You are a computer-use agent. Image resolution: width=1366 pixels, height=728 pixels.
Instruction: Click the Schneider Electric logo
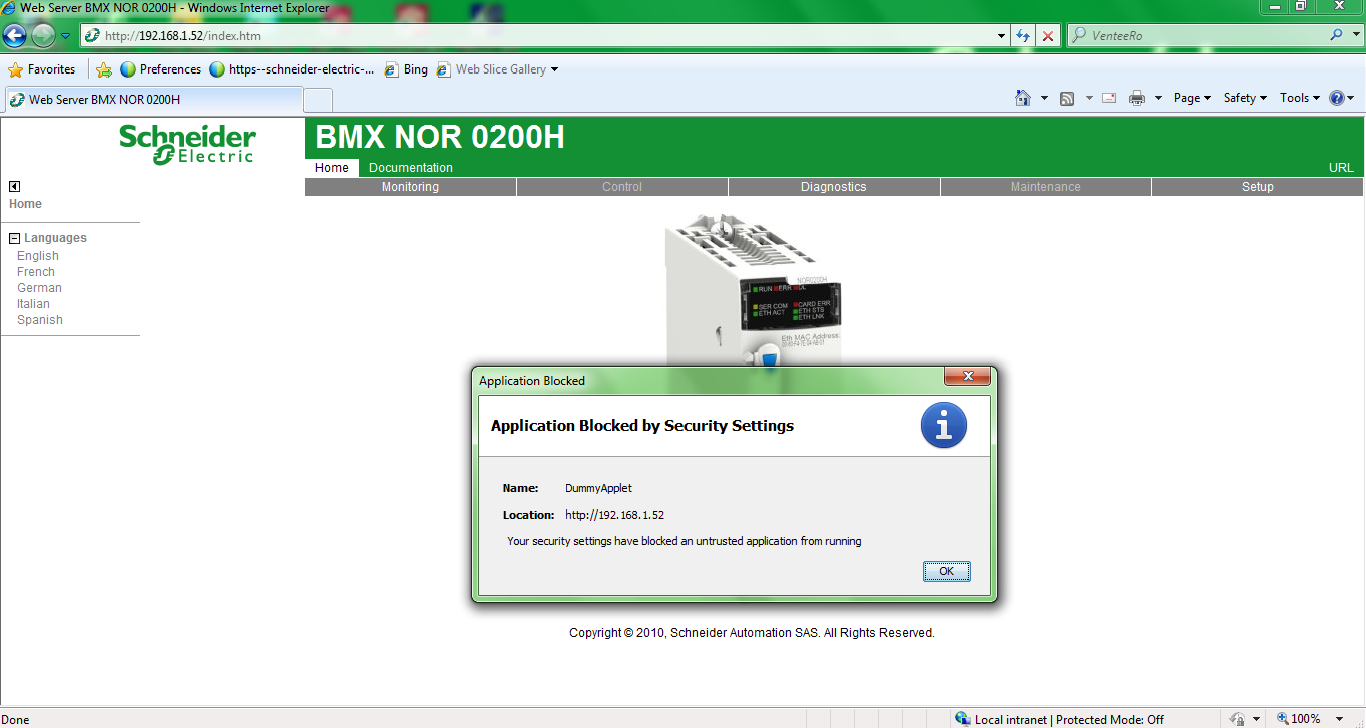pyautogui.click(x=187, y=144)
